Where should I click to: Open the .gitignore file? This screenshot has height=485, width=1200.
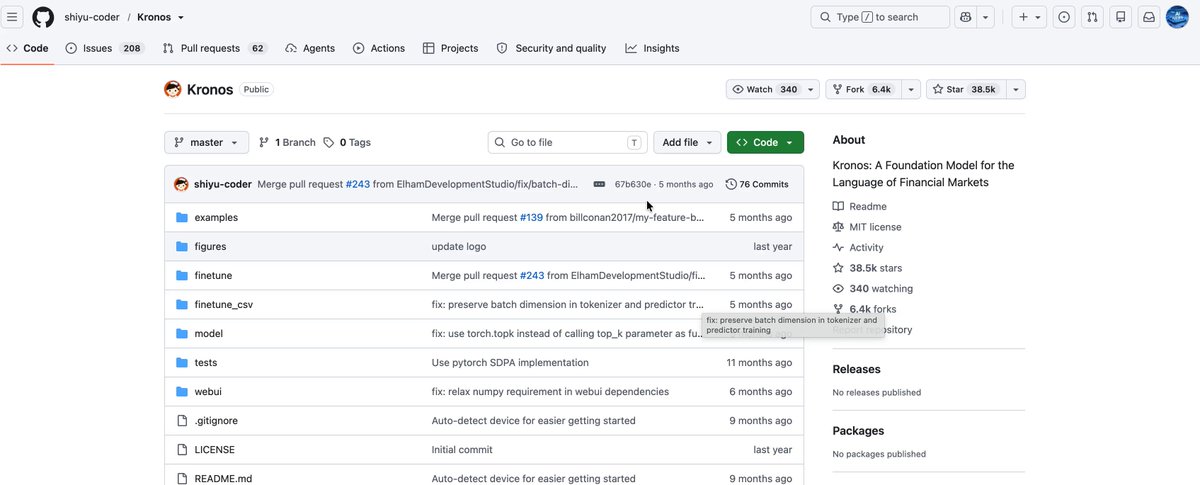coord(216,420)
